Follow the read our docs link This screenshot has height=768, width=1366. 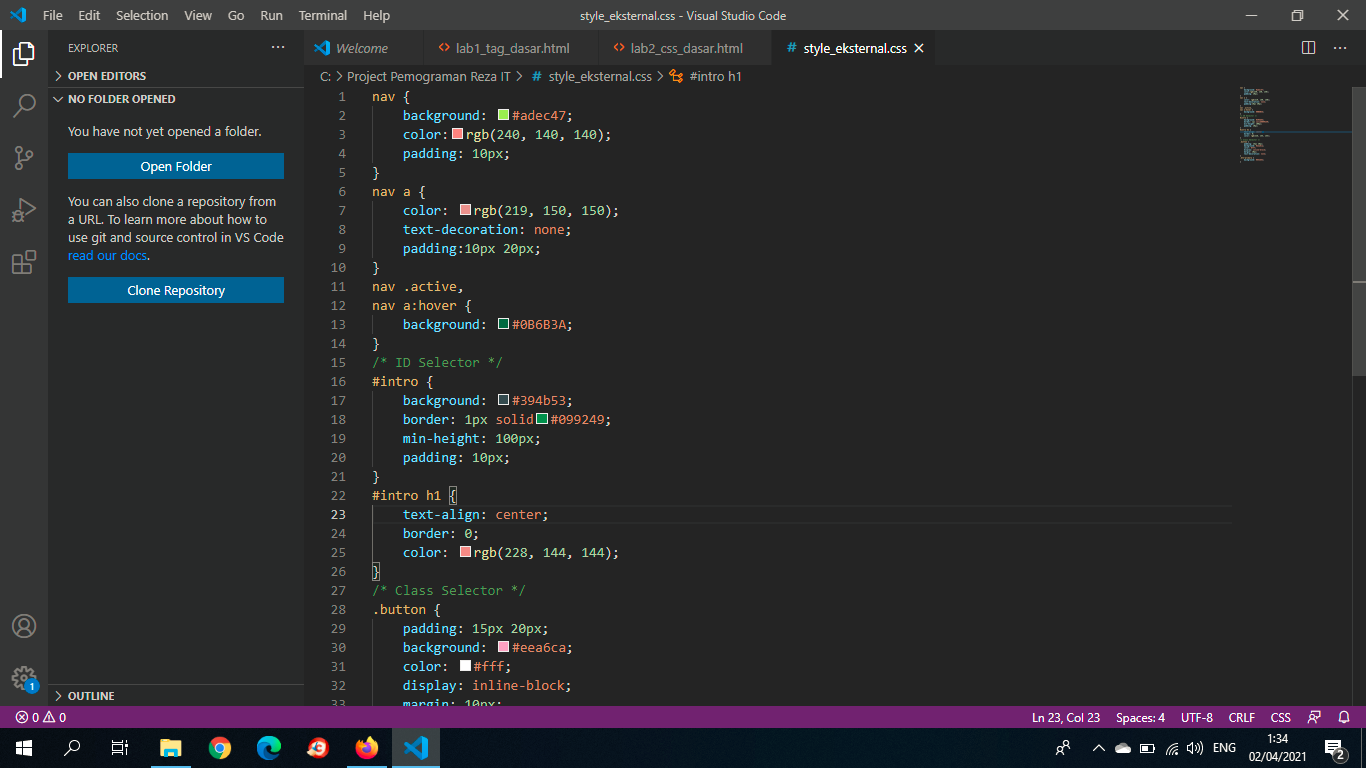coord(107,256)
